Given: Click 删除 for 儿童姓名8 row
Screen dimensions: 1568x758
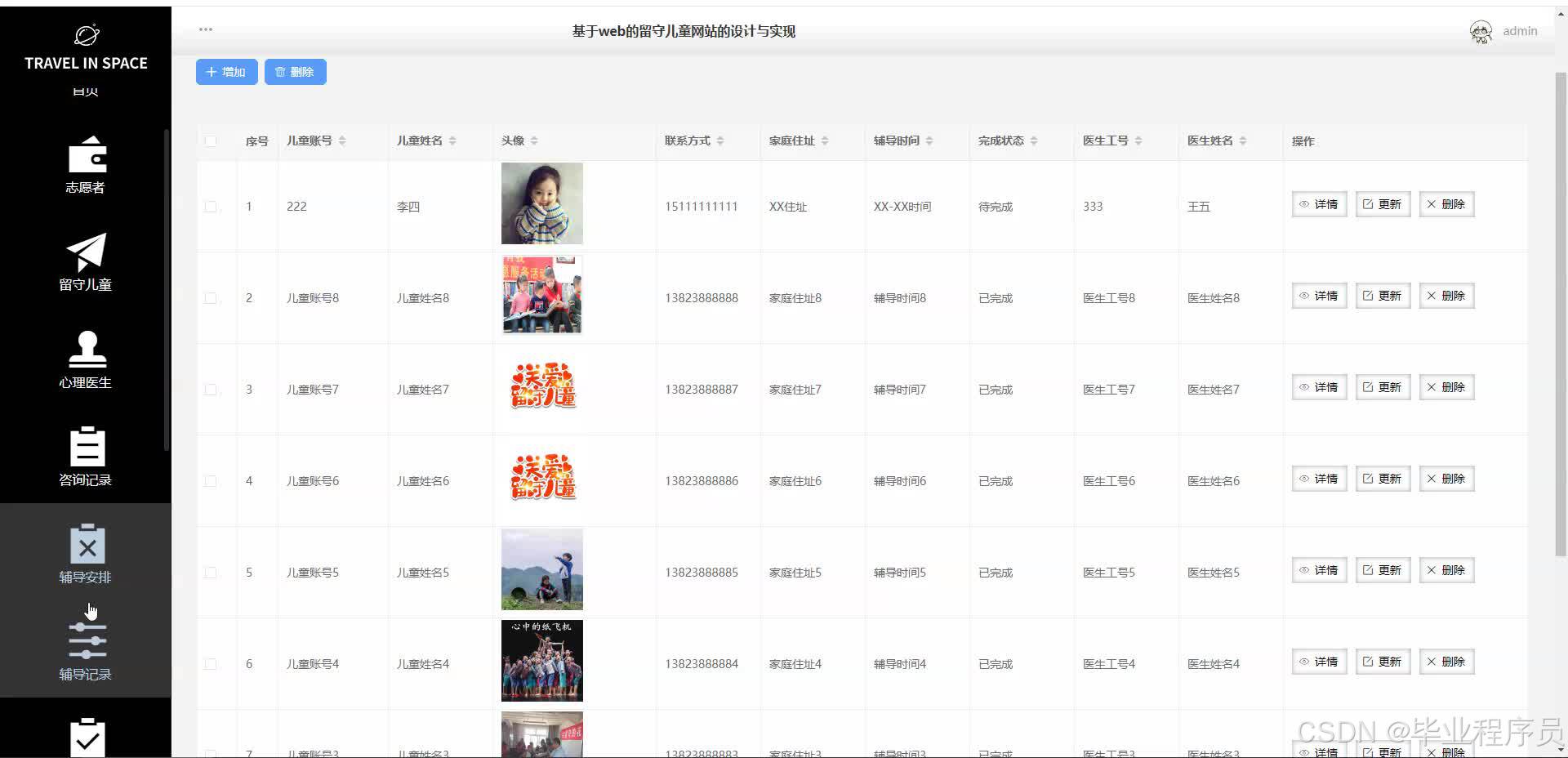Looking at the screenshot, I should point(1446,296).
